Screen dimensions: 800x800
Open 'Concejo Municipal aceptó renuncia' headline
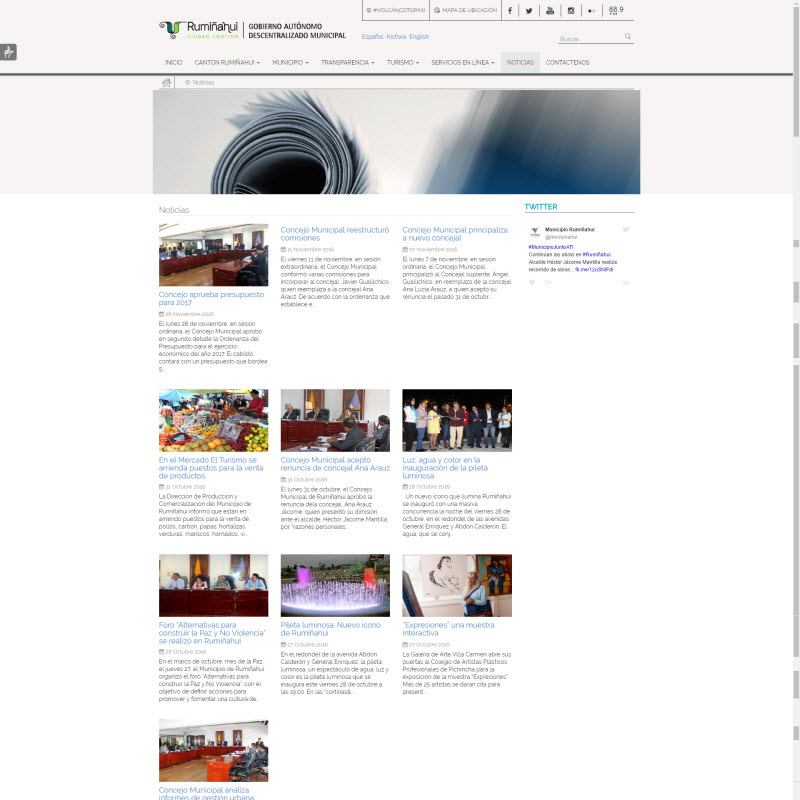tap(335, 464)
